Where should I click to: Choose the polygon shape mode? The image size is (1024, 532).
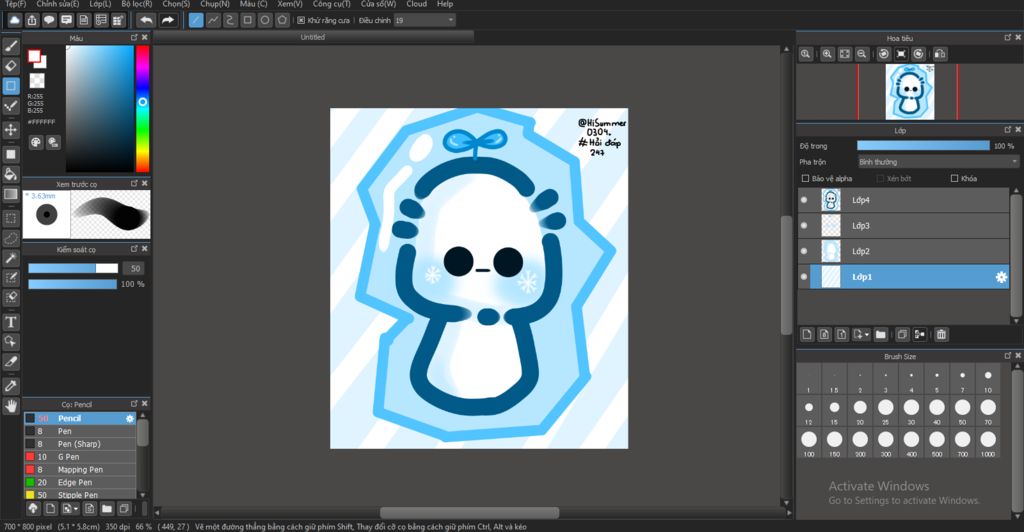pos(282,20)
